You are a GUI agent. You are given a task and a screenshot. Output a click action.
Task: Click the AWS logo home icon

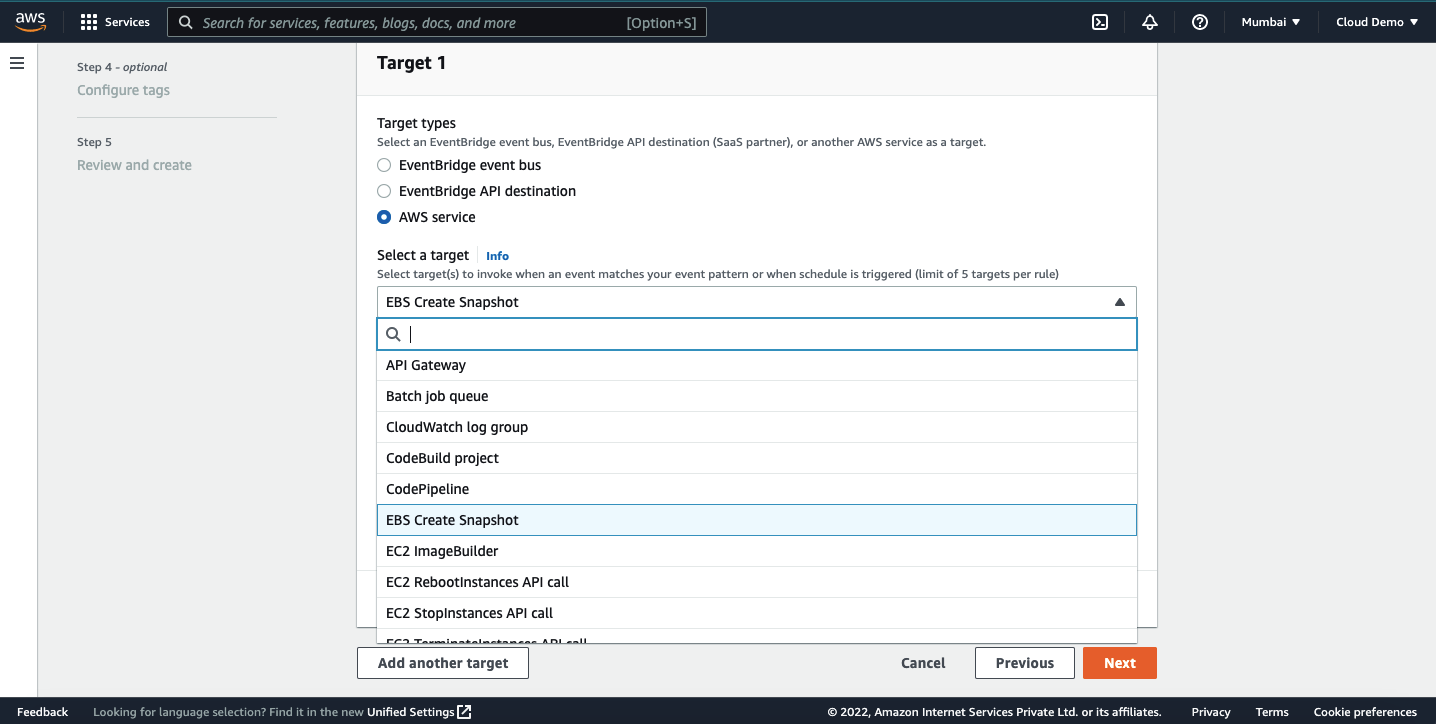[30, 21]
